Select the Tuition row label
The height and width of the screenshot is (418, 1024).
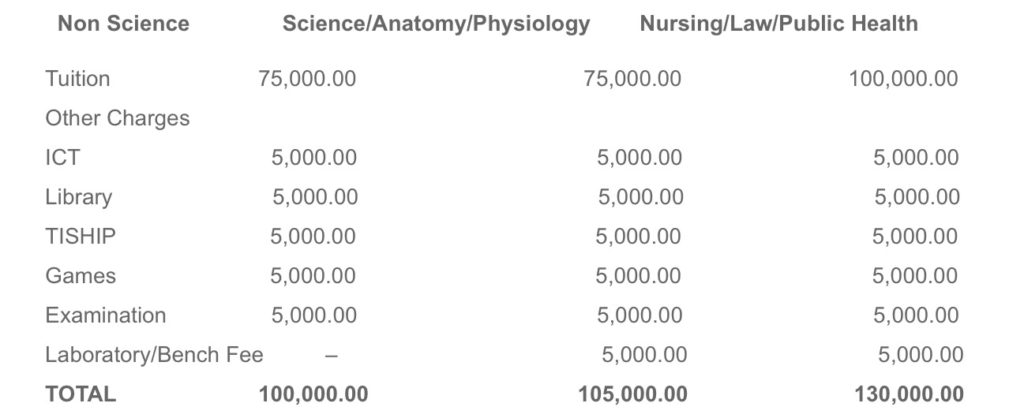coord(78,78)
